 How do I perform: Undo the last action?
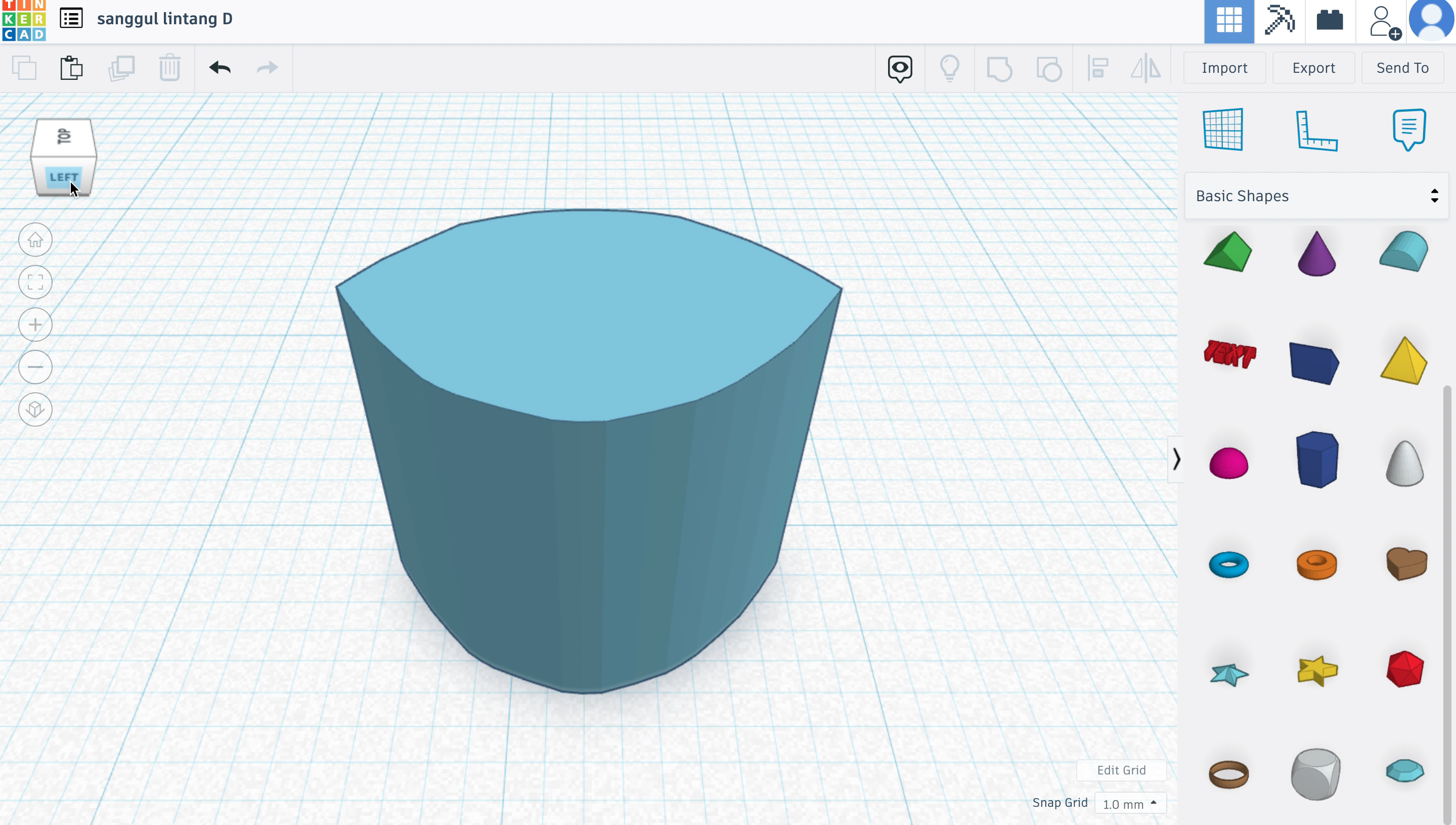tap(220, 68)
